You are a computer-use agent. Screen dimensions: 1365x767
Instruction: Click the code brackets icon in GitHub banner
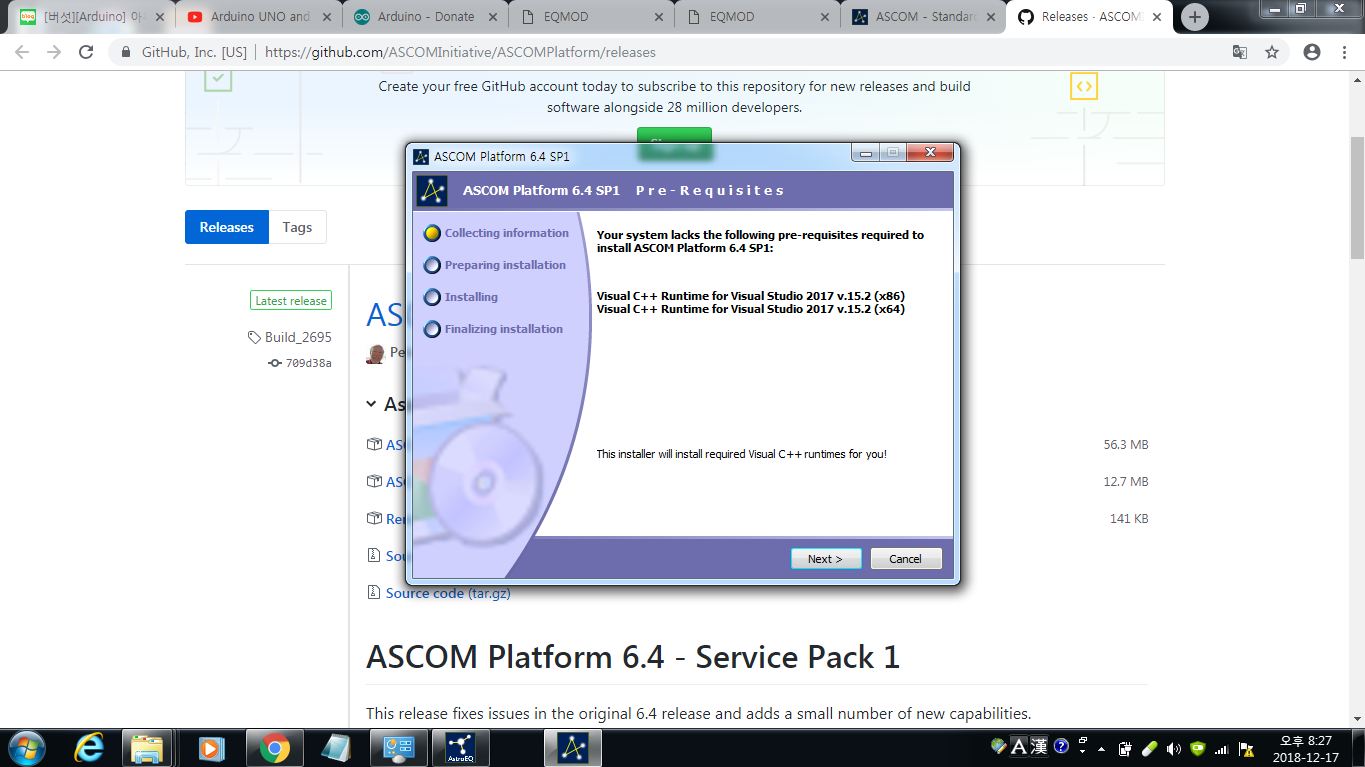(x=1084, y=86)
